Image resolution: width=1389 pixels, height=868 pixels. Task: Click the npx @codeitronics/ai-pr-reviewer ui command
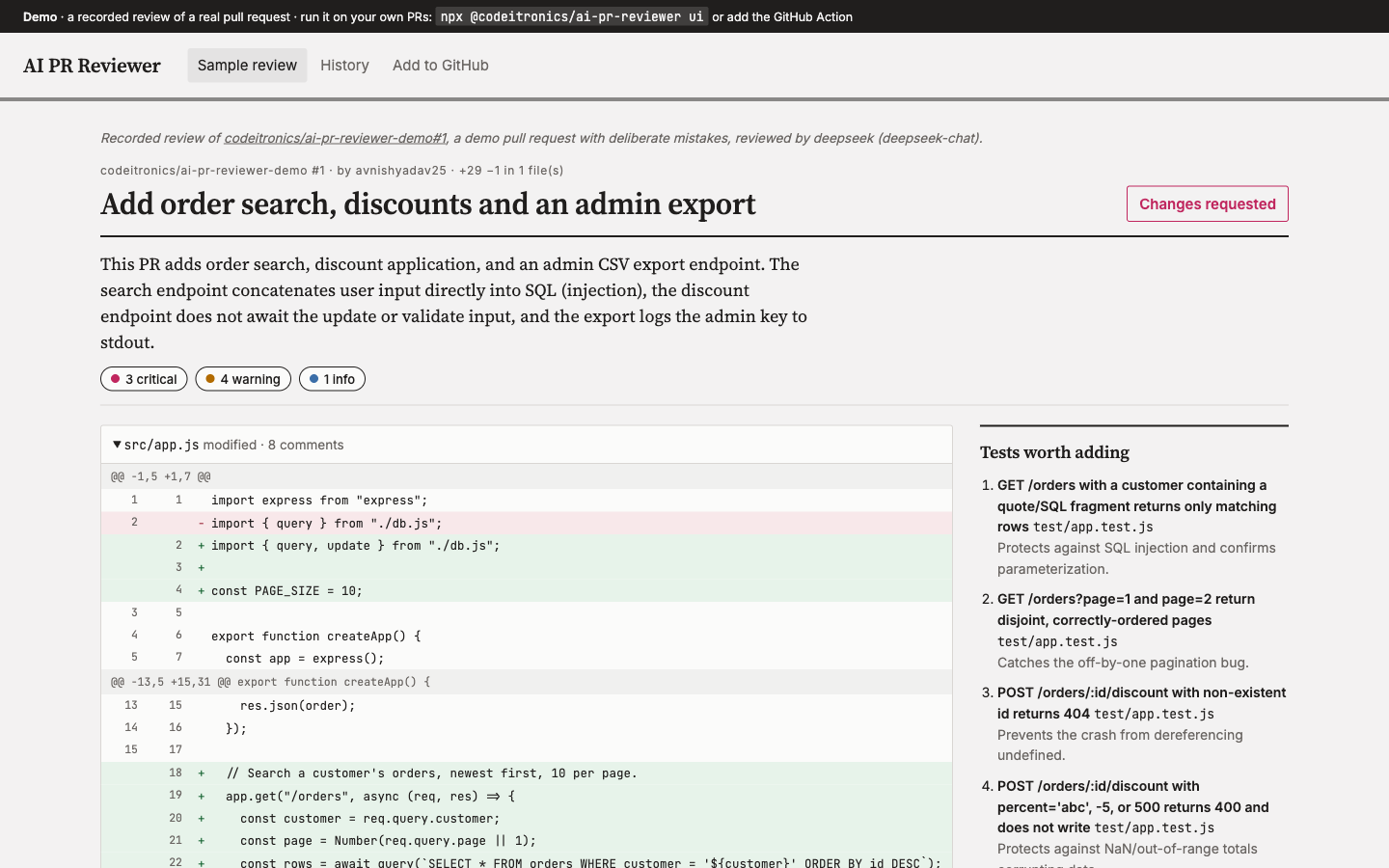(572, 16)
